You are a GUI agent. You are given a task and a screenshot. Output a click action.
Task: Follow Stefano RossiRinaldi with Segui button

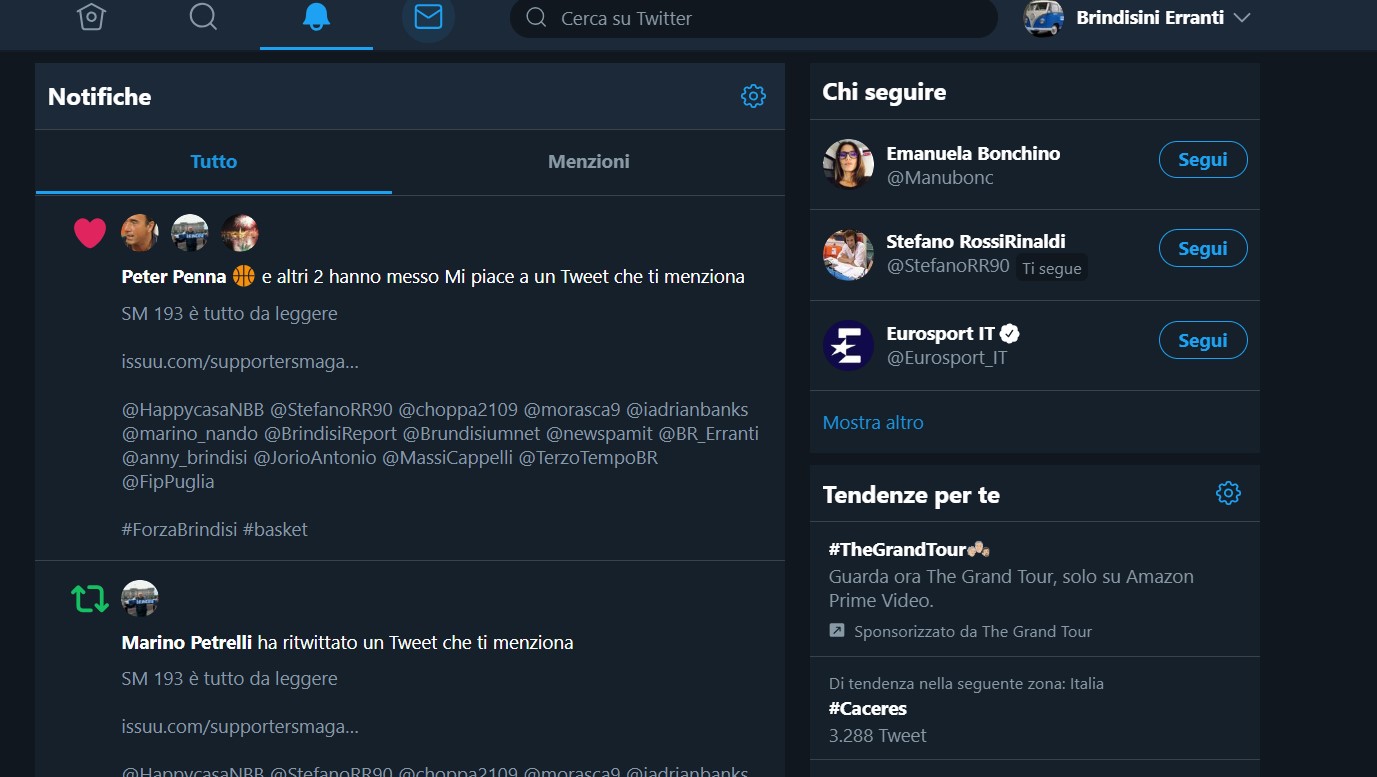(1202, 249)
